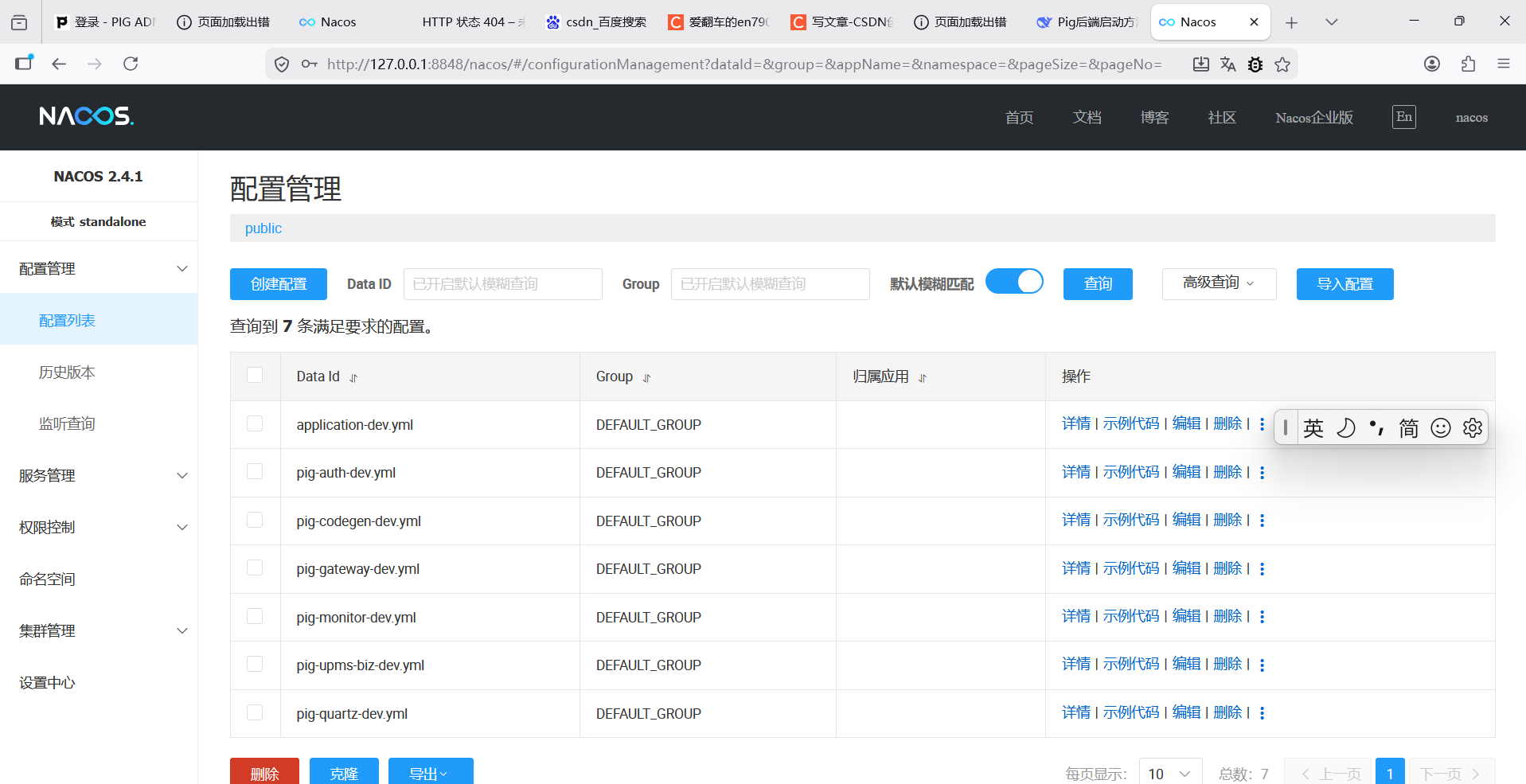Check the pig-monitor-dev.yml row checkbox
Viewport: 1526px width, 784px height.
255,616
